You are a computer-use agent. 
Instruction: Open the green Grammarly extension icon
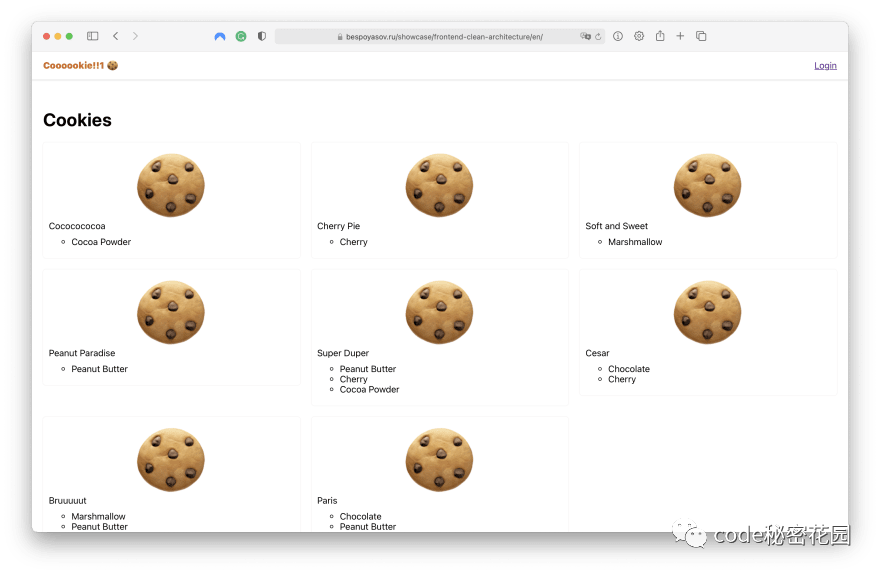point(241,36)
